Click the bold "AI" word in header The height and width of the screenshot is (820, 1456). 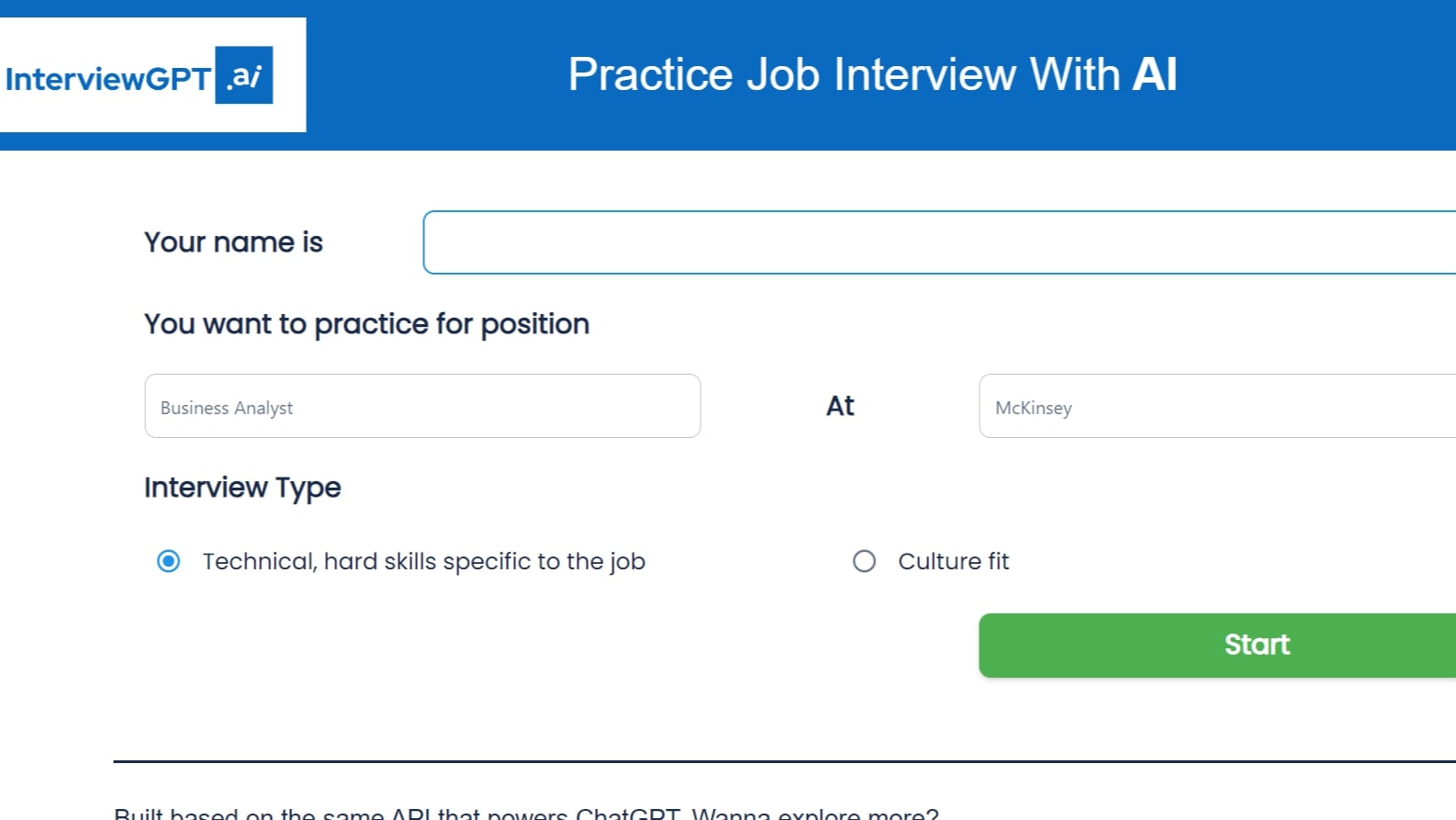(1154, 74)
